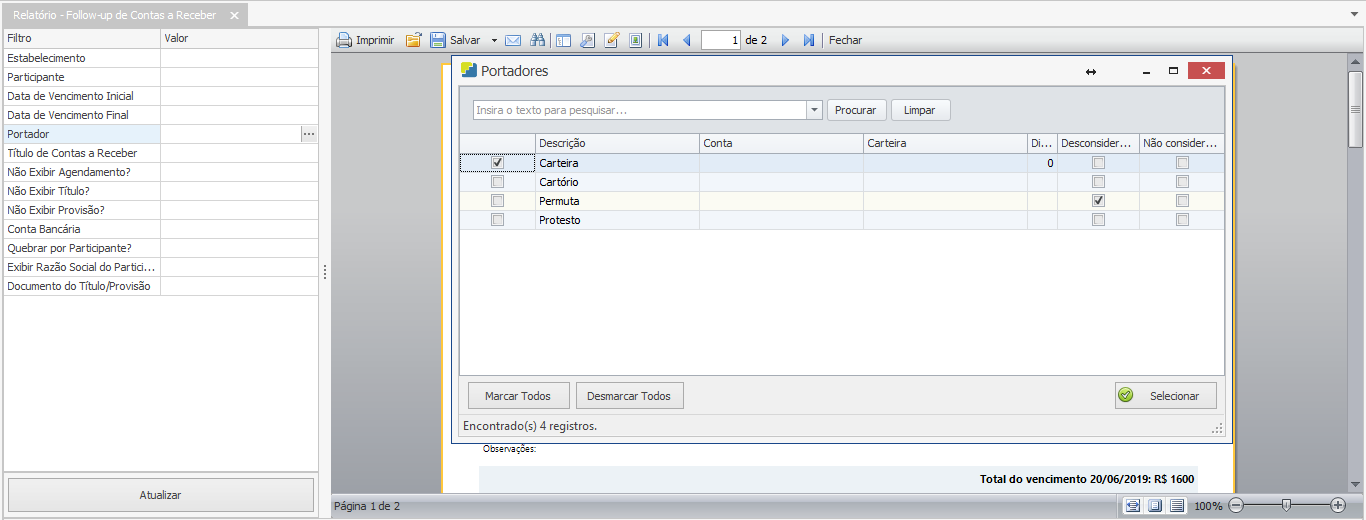Image resolution: width=1366 pixels, height=520 pixels.
Task: Check the Protesto row selection checkbox
Action: (x=497, y=220)
